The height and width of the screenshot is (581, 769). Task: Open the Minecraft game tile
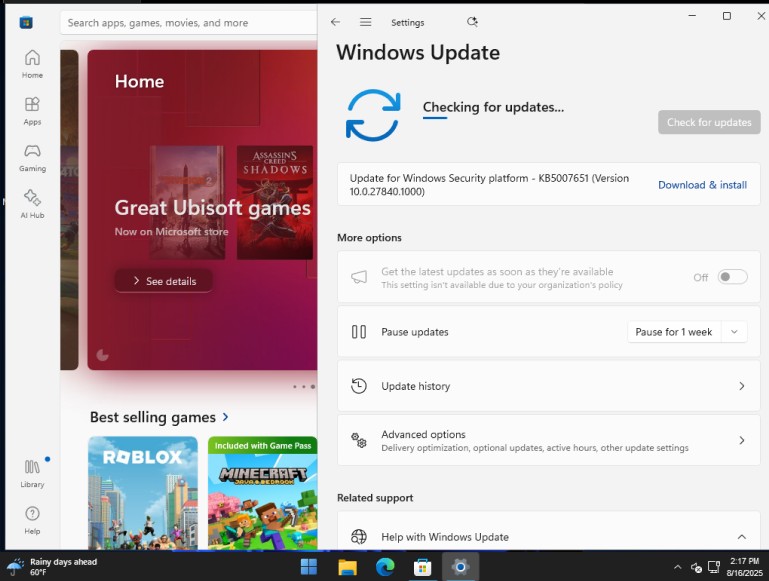262,493
